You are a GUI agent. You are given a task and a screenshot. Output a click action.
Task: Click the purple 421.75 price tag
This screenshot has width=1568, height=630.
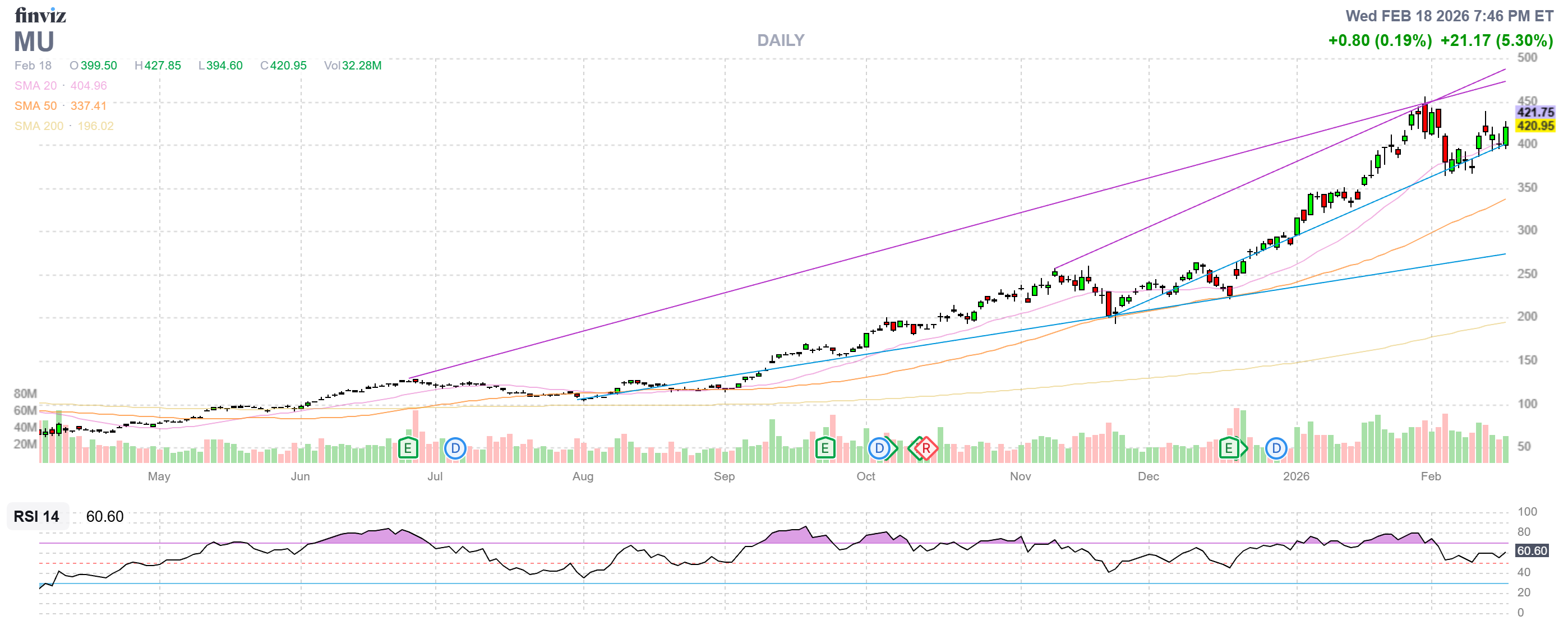[1534, 112]
